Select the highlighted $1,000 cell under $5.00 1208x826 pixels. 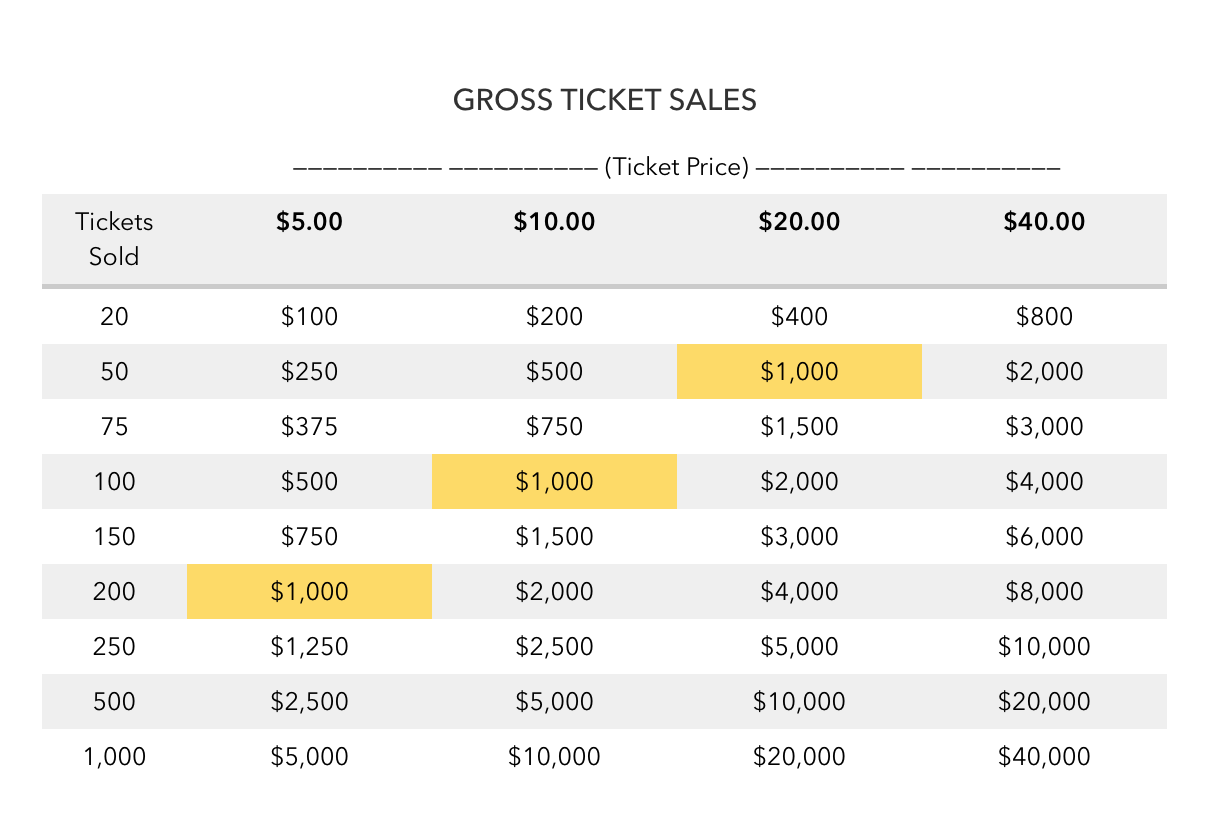(309, 591)
